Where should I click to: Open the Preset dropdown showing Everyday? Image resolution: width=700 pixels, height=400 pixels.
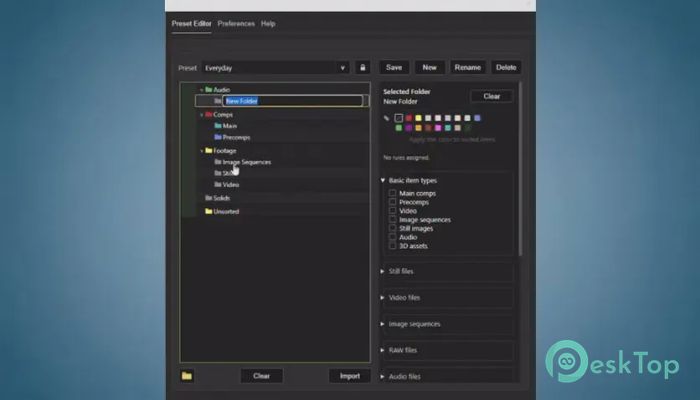coord(275,68)
